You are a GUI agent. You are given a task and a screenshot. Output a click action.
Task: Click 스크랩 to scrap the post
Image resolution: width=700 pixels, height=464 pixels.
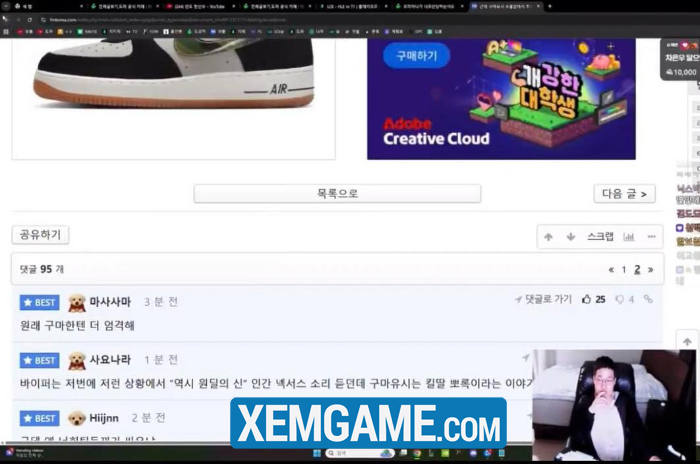[600, 237]
